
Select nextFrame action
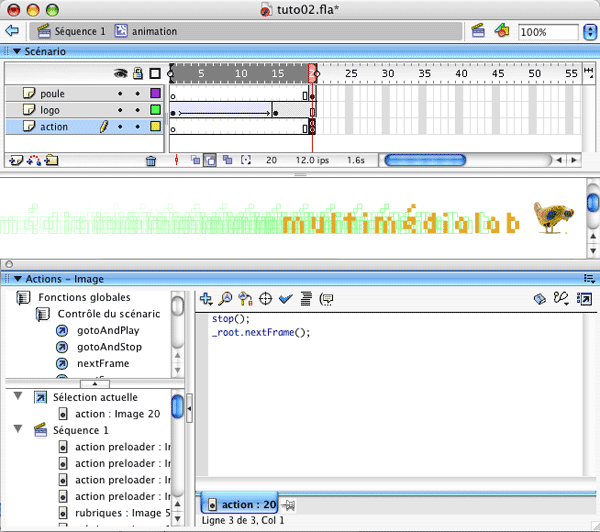pyautogui.click(x=93, y=363)
